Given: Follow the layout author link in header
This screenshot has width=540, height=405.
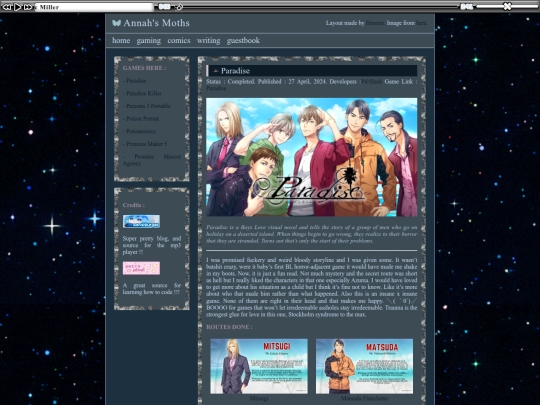Looking at the screenshot, I should 375,23.
